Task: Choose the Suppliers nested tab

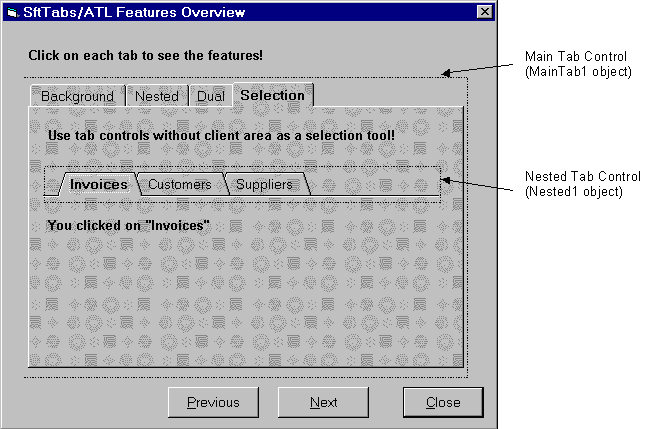Action: click(x=264, y=184)
